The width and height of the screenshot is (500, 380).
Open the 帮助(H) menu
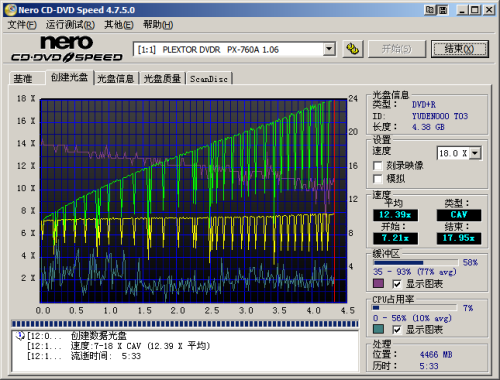[x=158, y=25]
